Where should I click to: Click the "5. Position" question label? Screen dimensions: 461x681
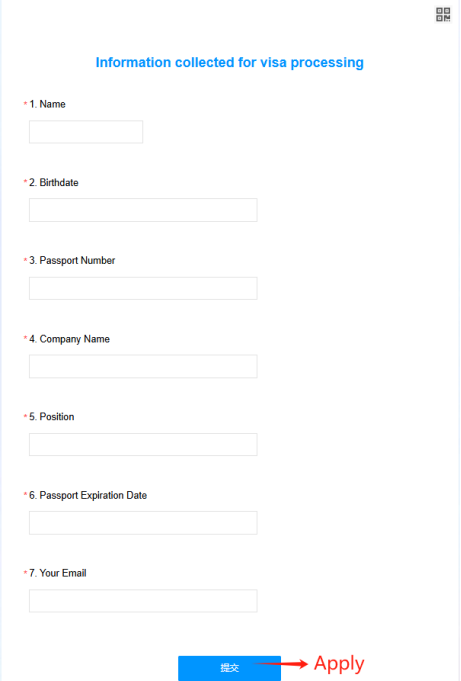pyautogui.click(x=52, y=417)
